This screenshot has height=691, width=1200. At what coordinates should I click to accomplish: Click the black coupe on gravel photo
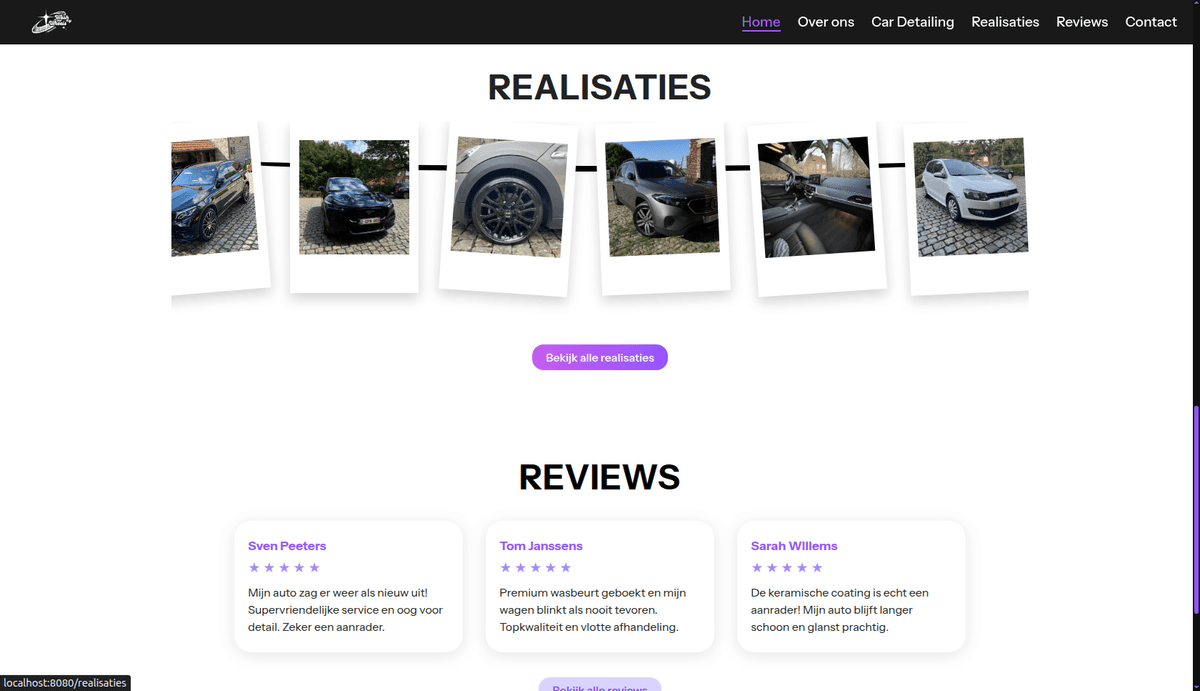354,196
